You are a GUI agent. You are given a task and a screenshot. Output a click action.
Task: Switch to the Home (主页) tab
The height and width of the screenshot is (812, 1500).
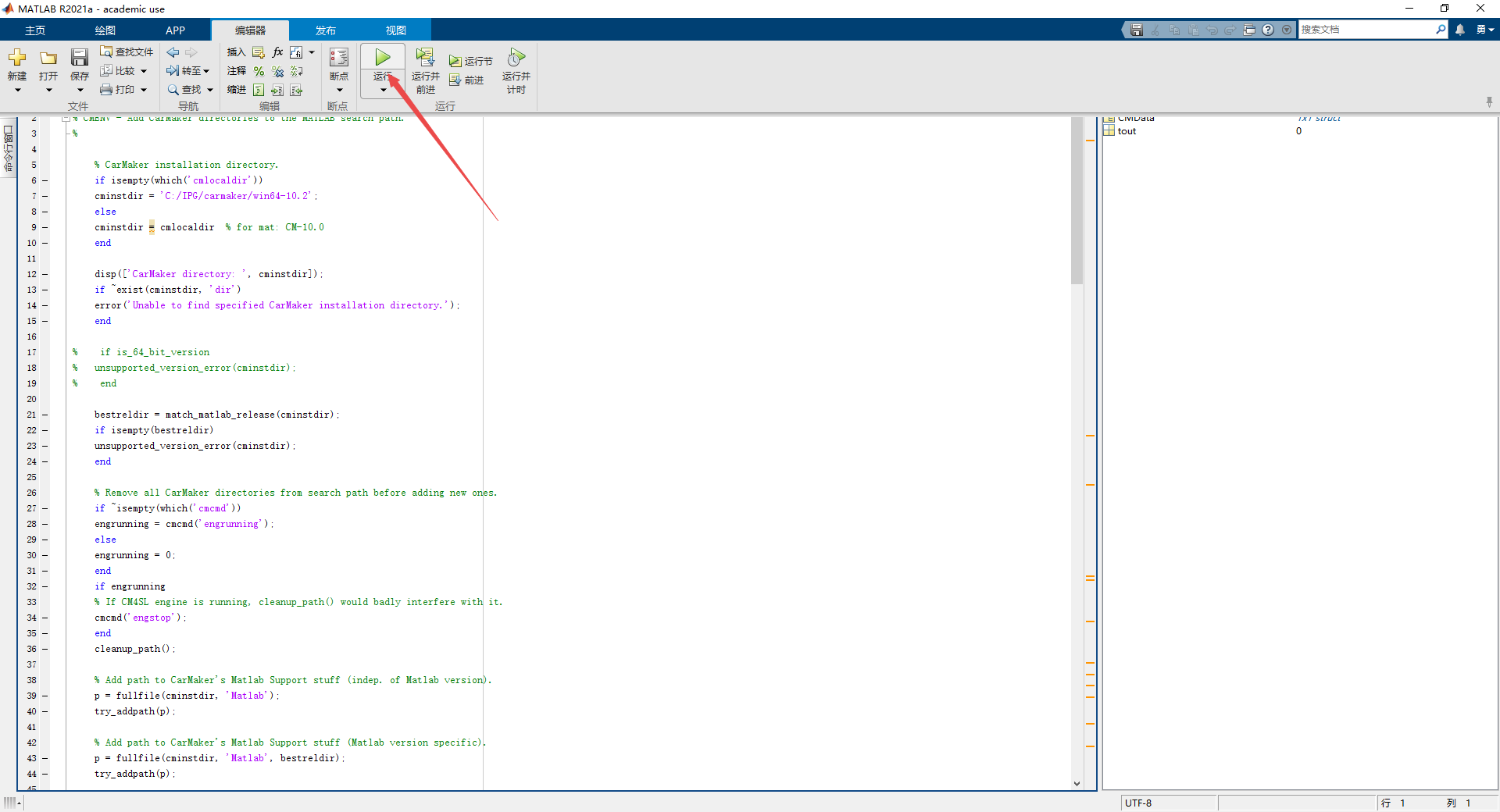point(35,30)
